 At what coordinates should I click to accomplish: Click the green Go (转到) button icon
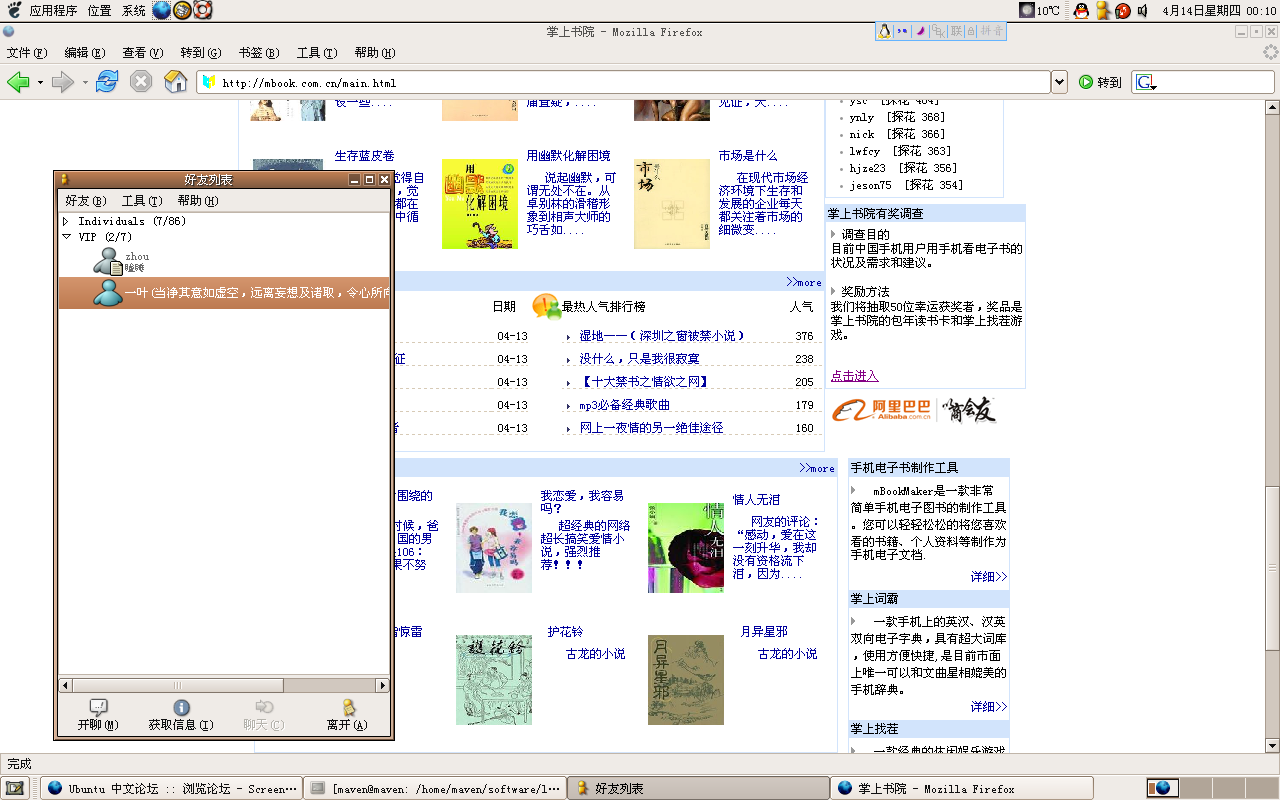click(x=1086, y=83)
